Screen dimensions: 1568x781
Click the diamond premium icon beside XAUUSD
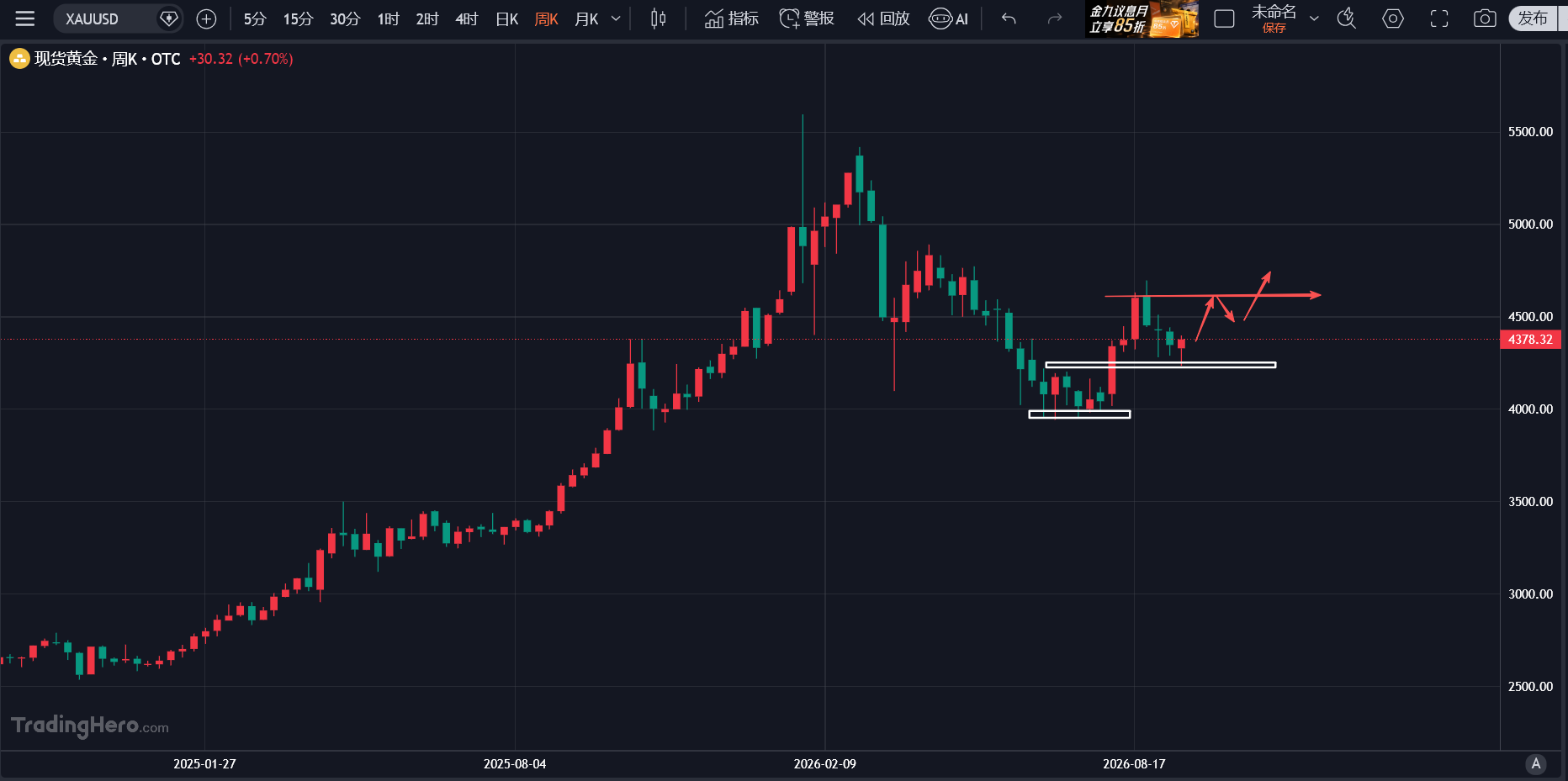point(169,18)
